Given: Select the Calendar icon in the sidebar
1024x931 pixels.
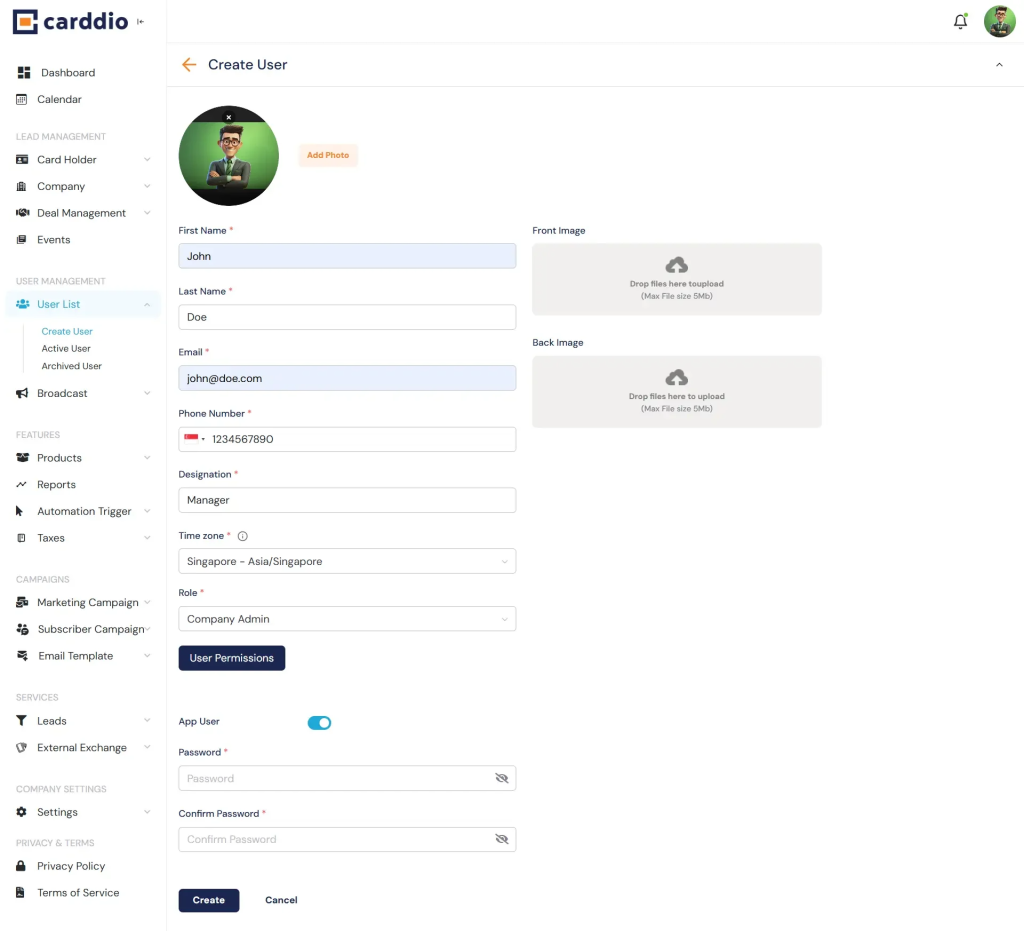Looking at the screenshot, I should 22,99.
